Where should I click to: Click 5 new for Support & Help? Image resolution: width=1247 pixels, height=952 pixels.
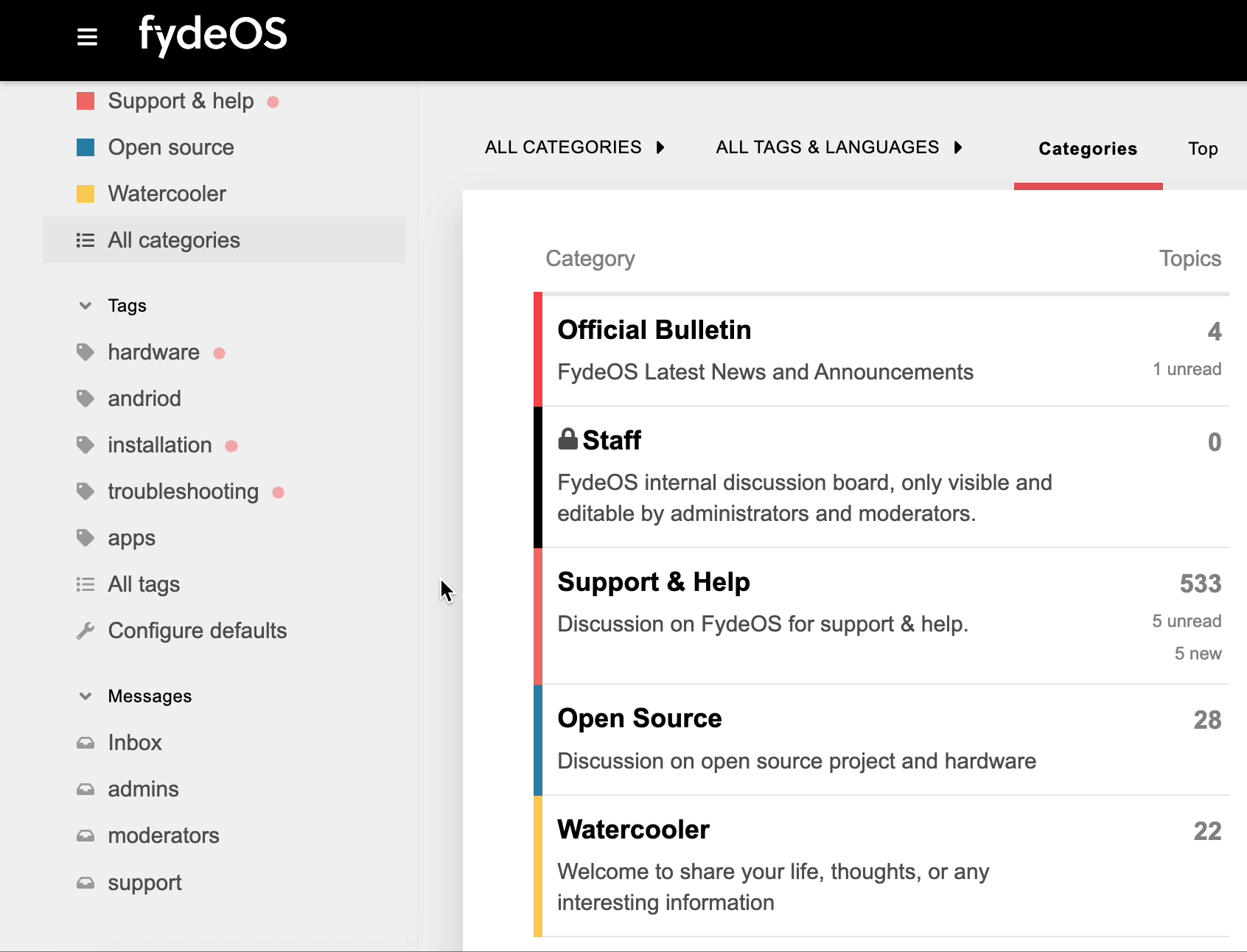1198,654
